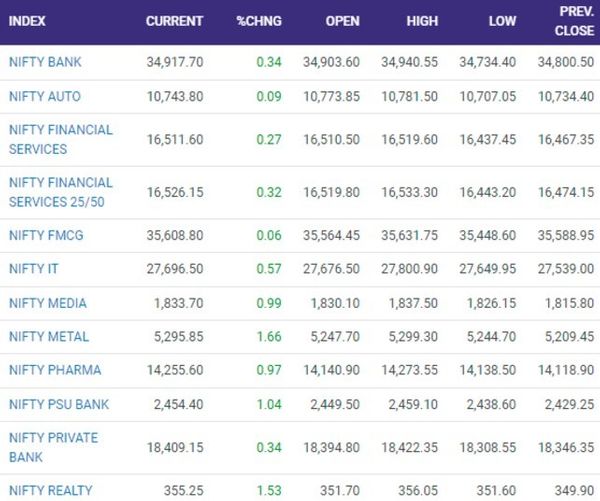This screenshot has width=600, height=501.
Task: Click NIFTY PHARMA percent change 0.97
Action: [x=269, y=370]
